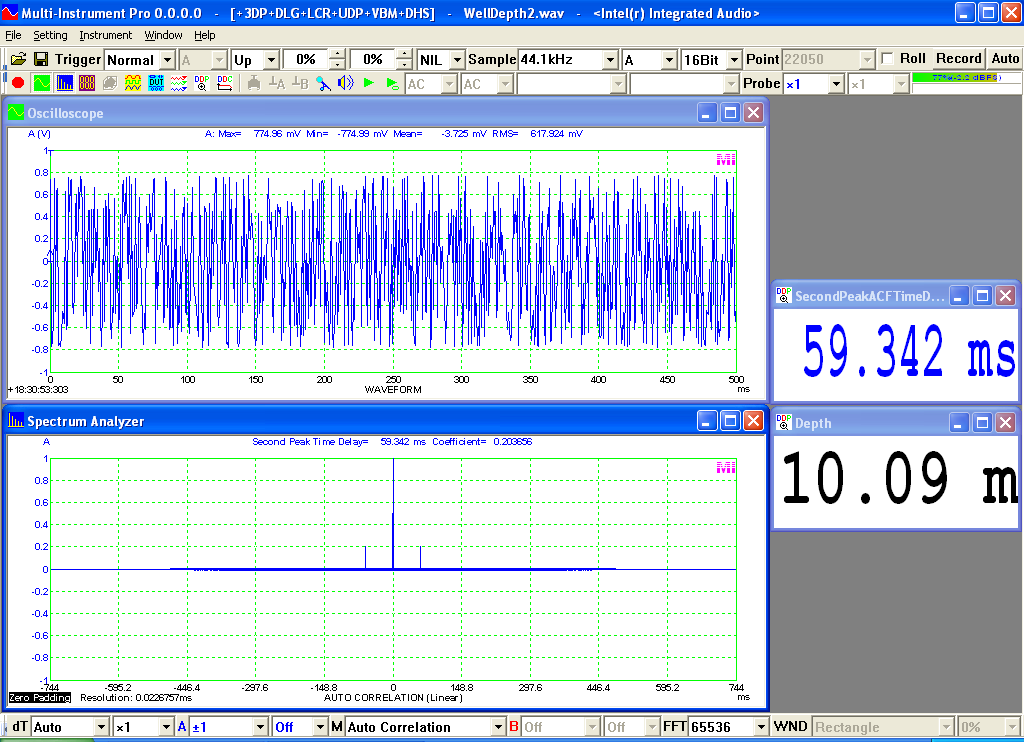Open the Help menu

(204, 35)
